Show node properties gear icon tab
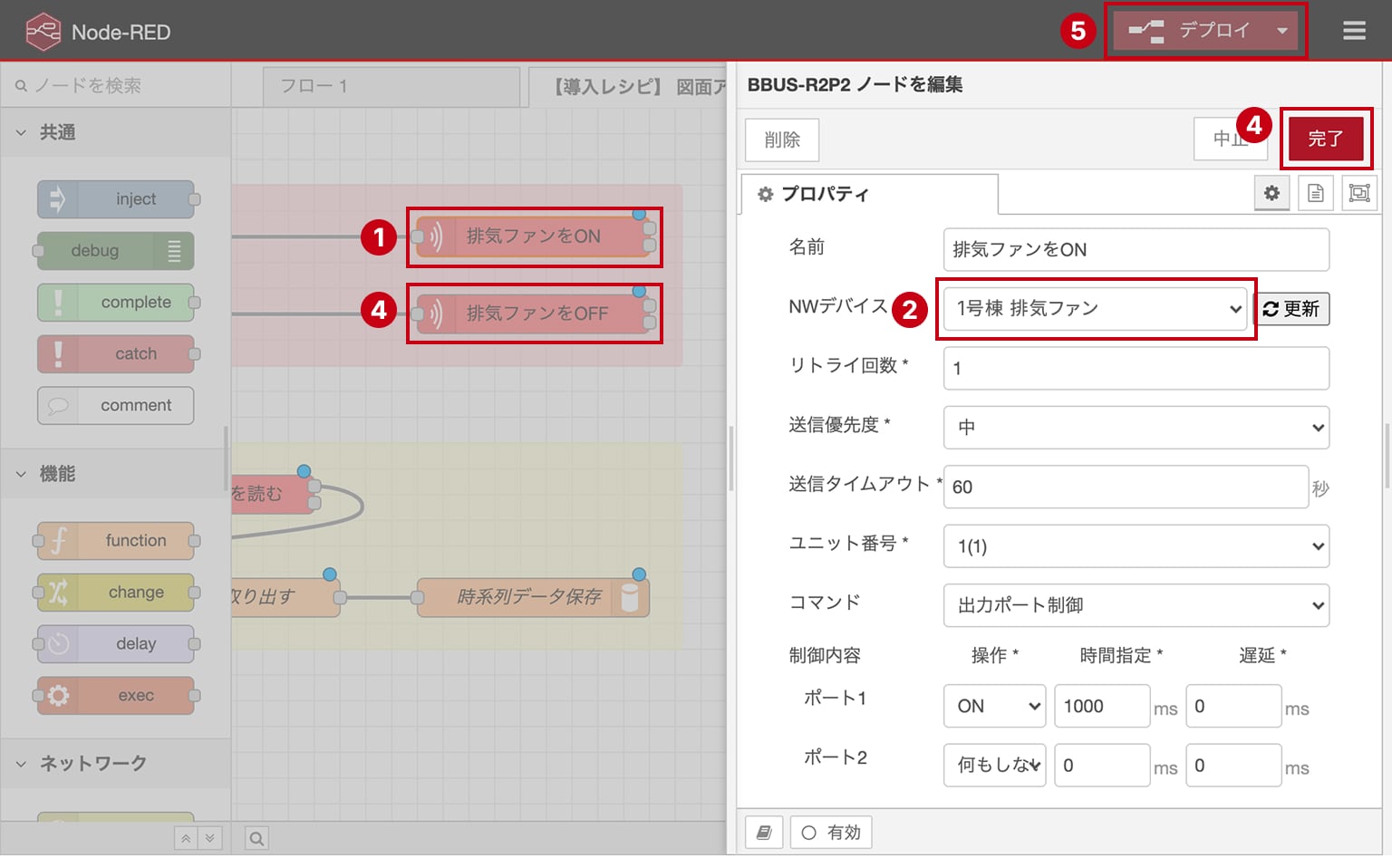The height and width of the screenshot is (868, 1392). pyautogui.click(x=1272, y=193)
